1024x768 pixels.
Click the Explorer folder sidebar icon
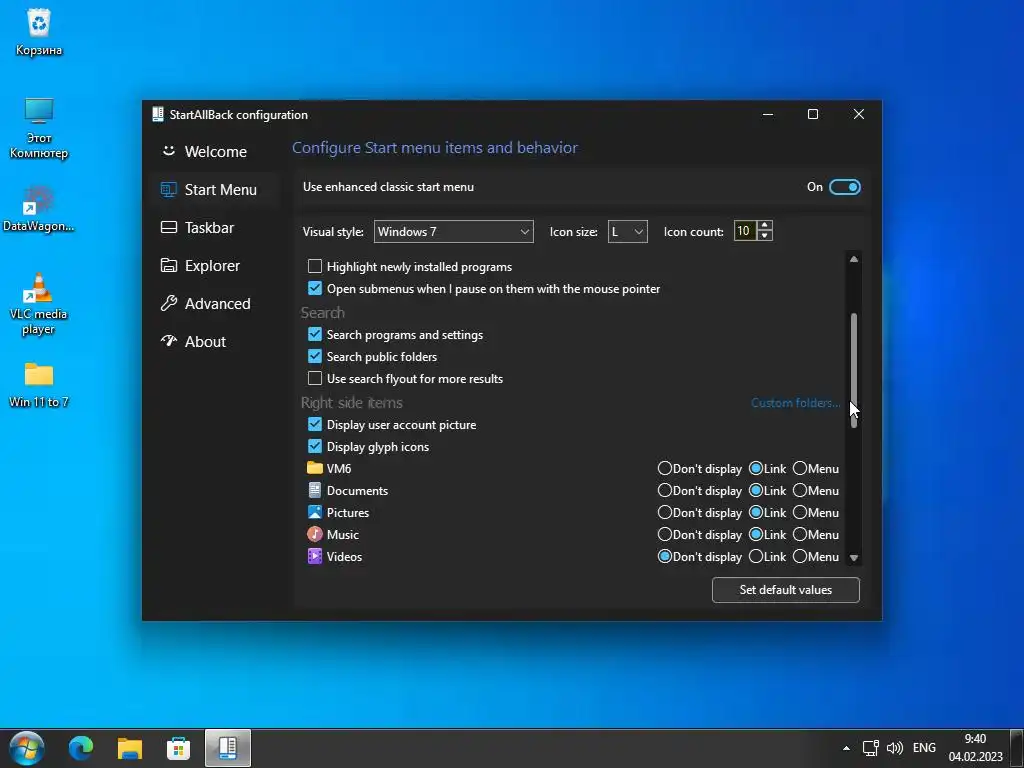[168, 265]
